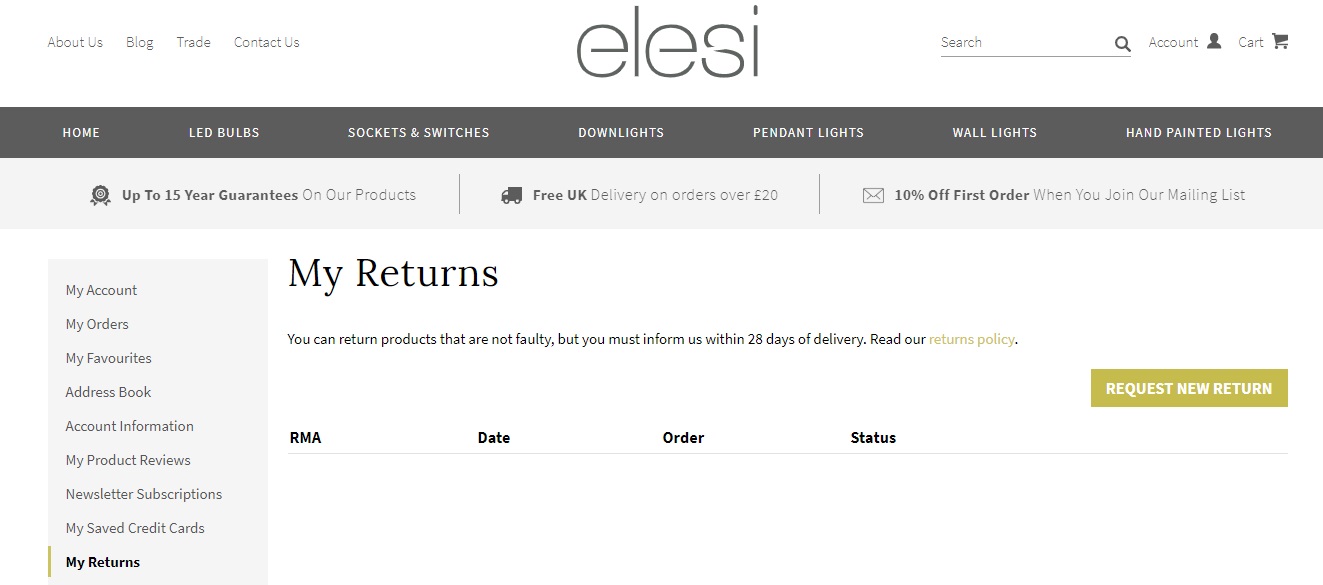The width and height of the screenshot is (1323, 585).
Task: Click the mailing list envelope icon
Action: (x=873, y=195)
